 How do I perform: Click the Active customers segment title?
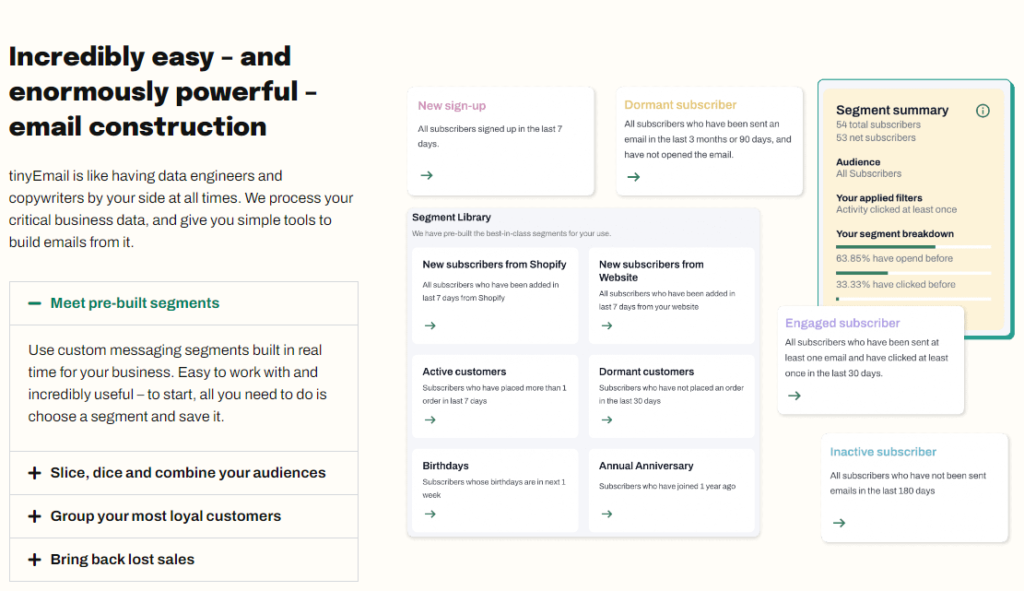(x=464, y=372)
